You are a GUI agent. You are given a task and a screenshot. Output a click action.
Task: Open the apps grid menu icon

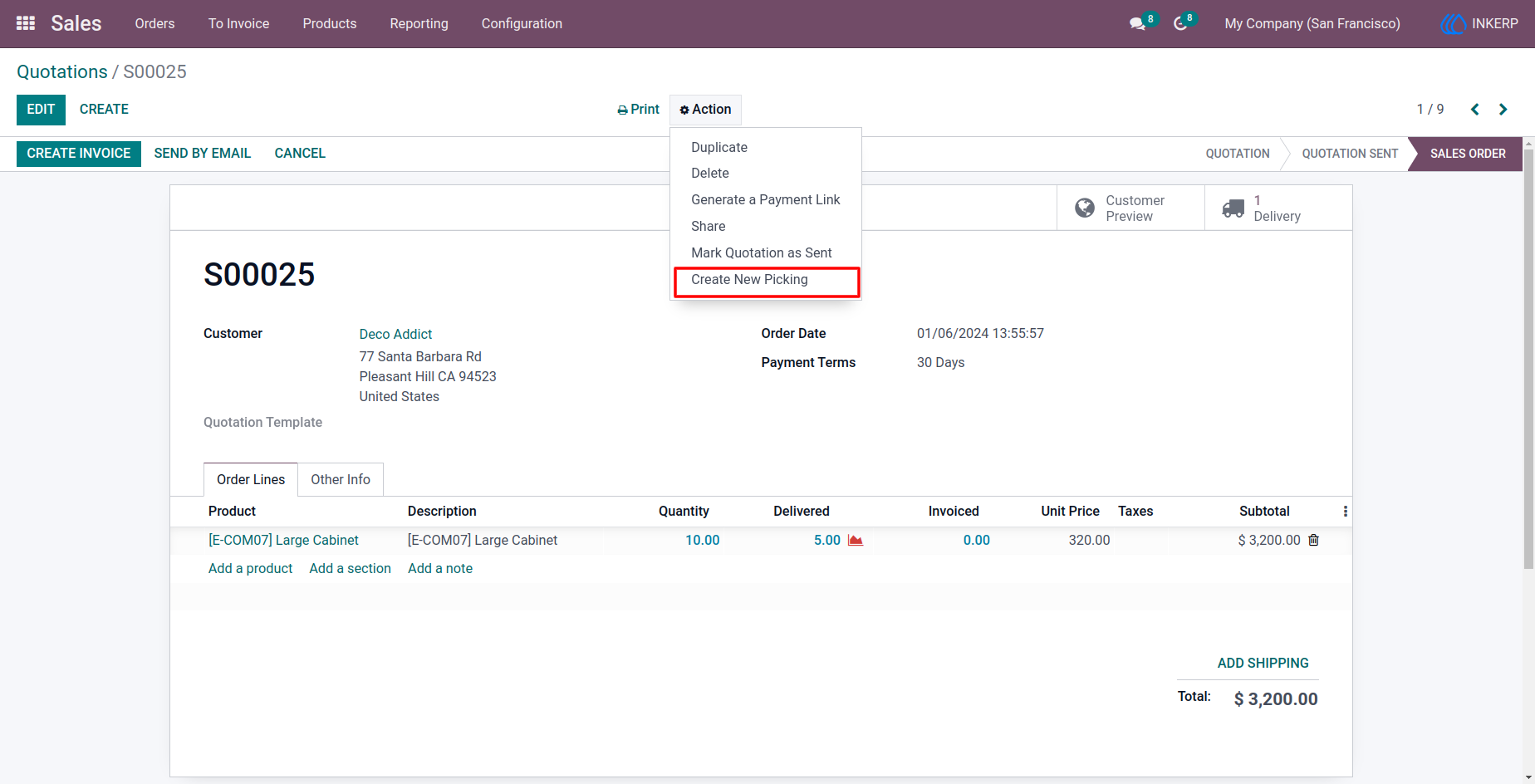click(x=26, y=23)
